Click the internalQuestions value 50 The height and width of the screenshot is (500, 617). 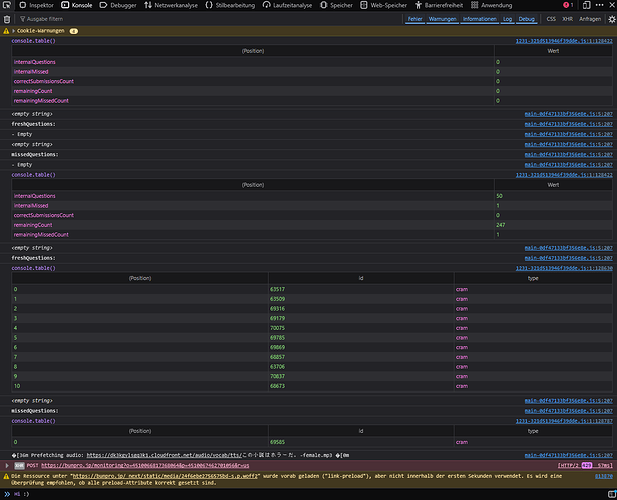pos(499,196)
